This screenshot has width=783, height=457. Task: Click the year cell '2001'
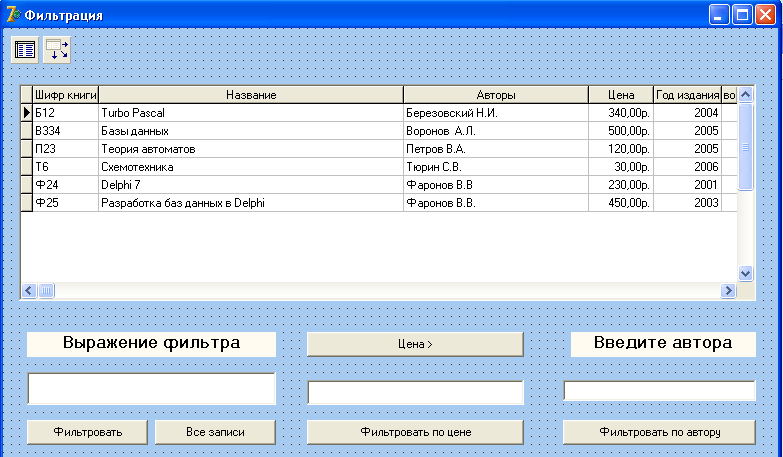click(688, 185)
